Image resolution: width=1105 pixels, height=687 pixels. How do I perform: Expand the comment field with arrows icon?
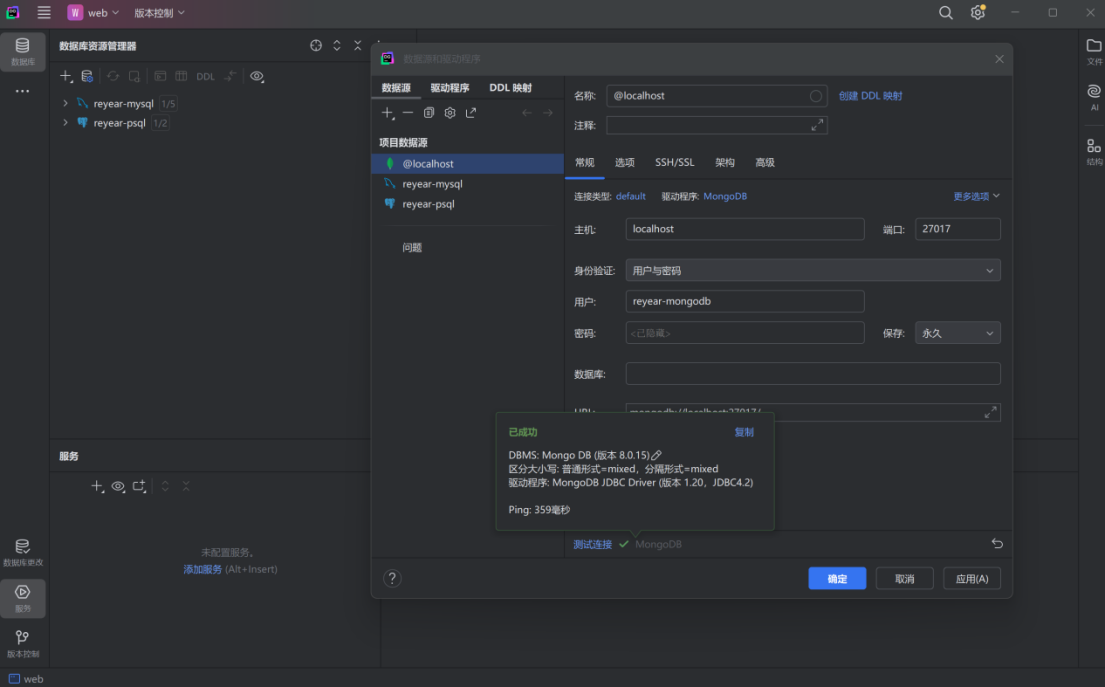click(x=817, y=125)
